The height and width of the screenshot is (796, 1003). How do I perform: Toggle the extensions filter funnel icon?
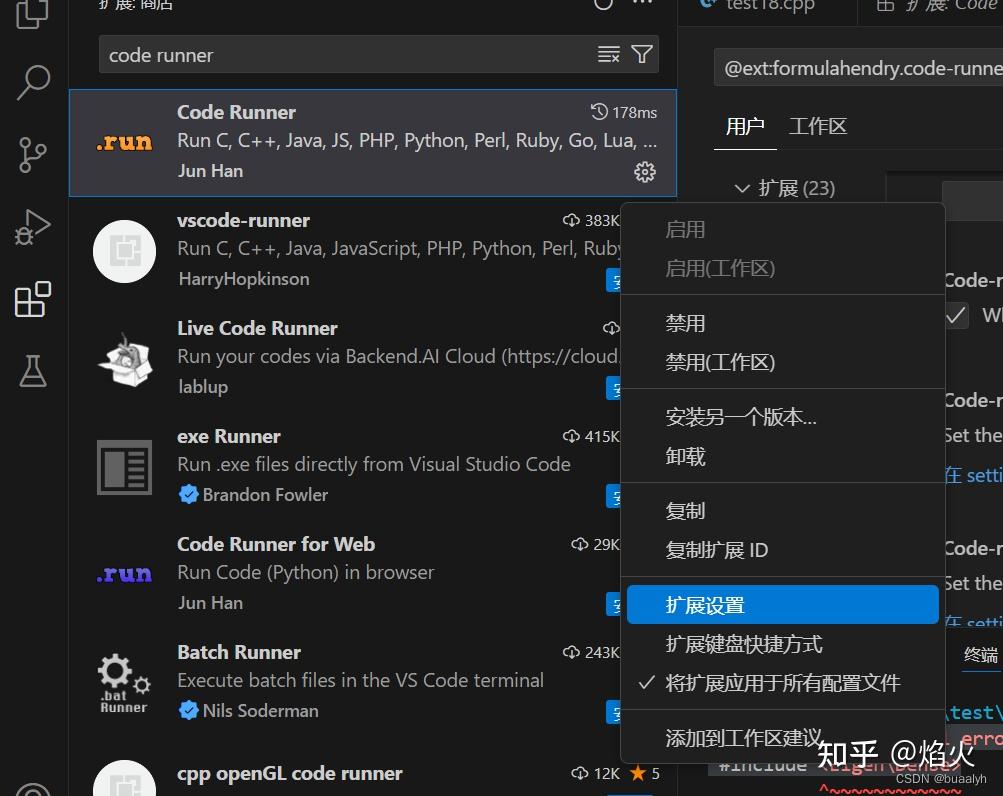[x=641, y=55]
